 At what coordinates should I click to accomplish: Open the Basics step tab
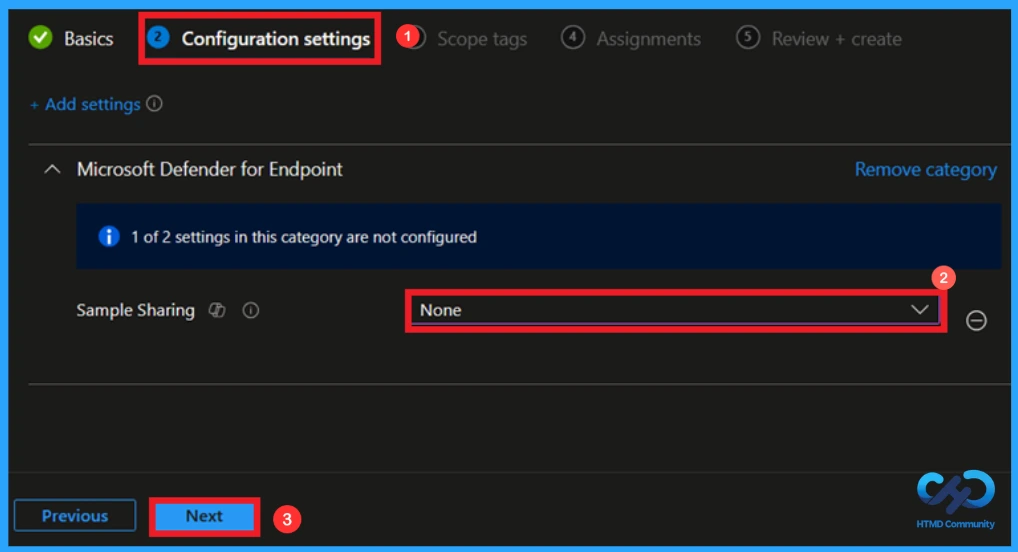pyautogui.click(x=71, y=38)
